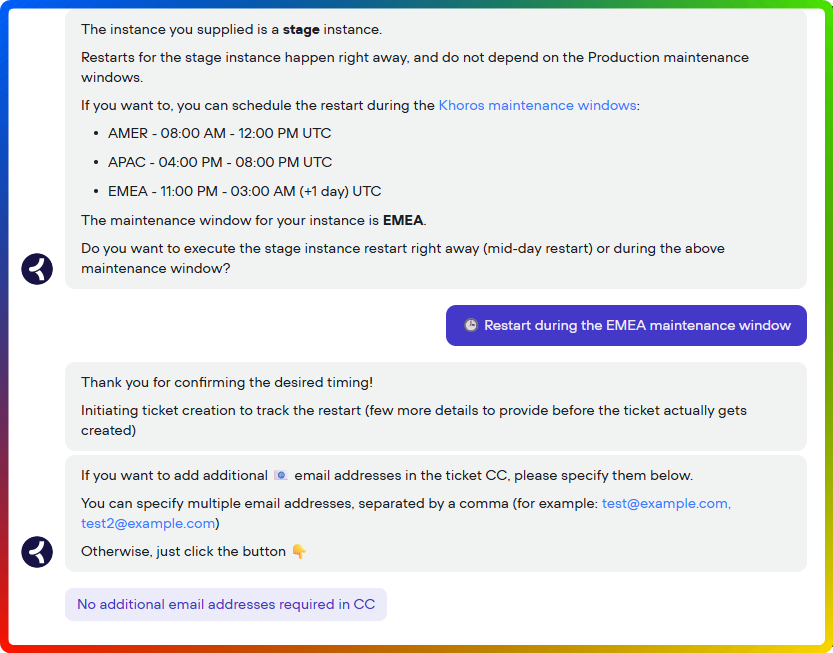Click the AMER 08:00 AM - 12:00 PM UTC bullet
833x653 pixels.
pos(219,133)
